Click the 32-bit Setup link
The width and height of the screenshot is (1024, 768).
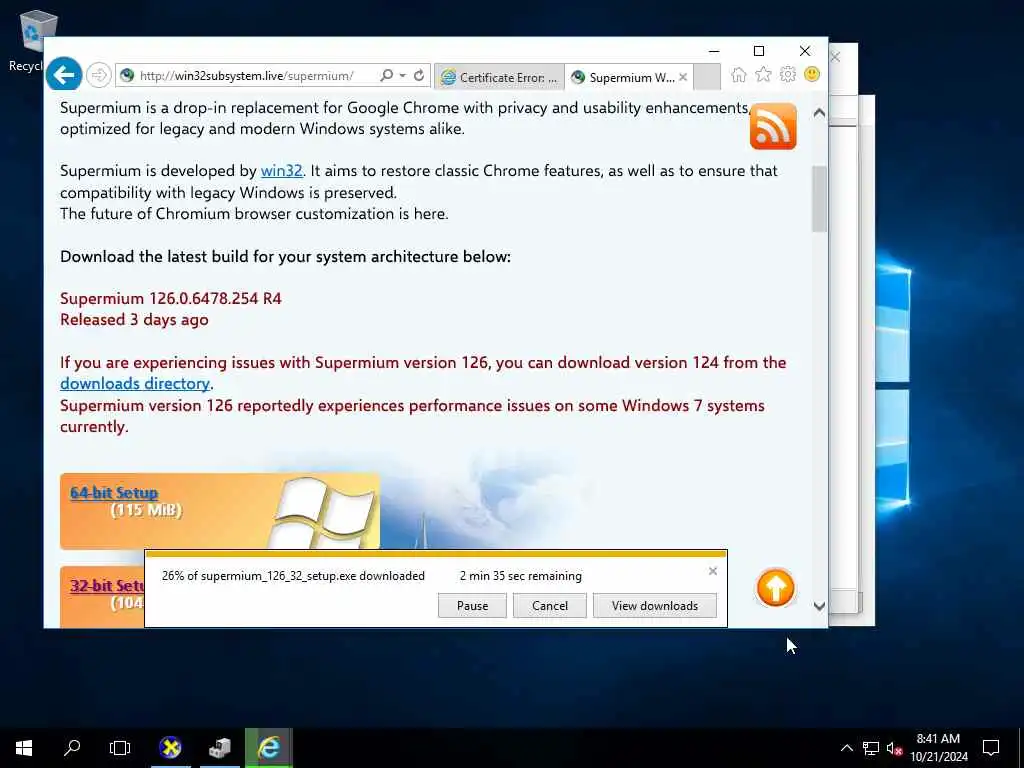(x=107, y=586)
